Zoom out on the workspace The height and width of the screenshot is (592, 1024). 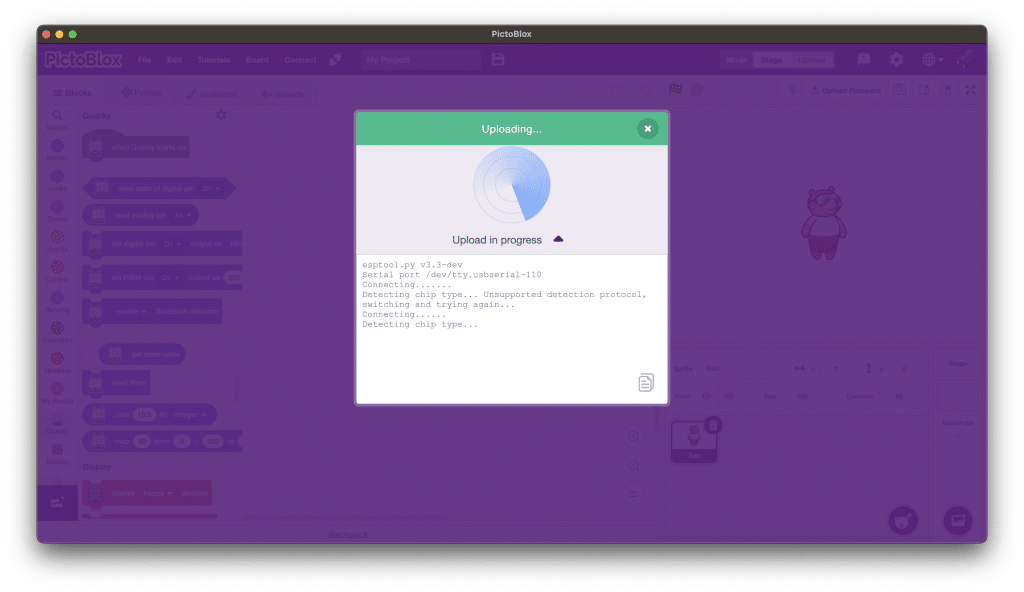pos(633,465)
